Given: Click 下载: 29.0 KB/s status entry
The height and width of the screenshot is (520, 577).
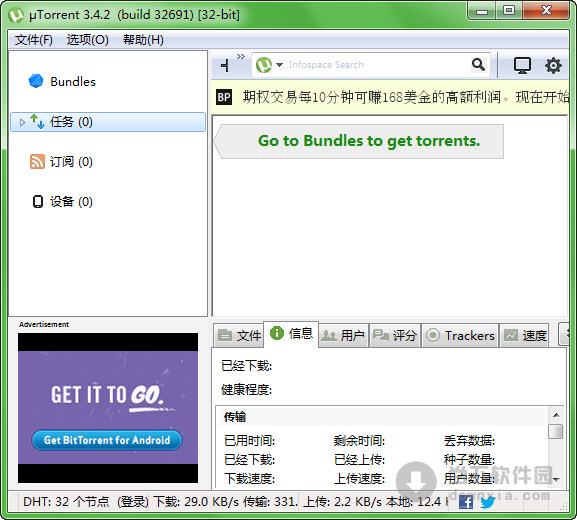Looking at the screenshot, I should pyautogui.click(x=196, y=502).
